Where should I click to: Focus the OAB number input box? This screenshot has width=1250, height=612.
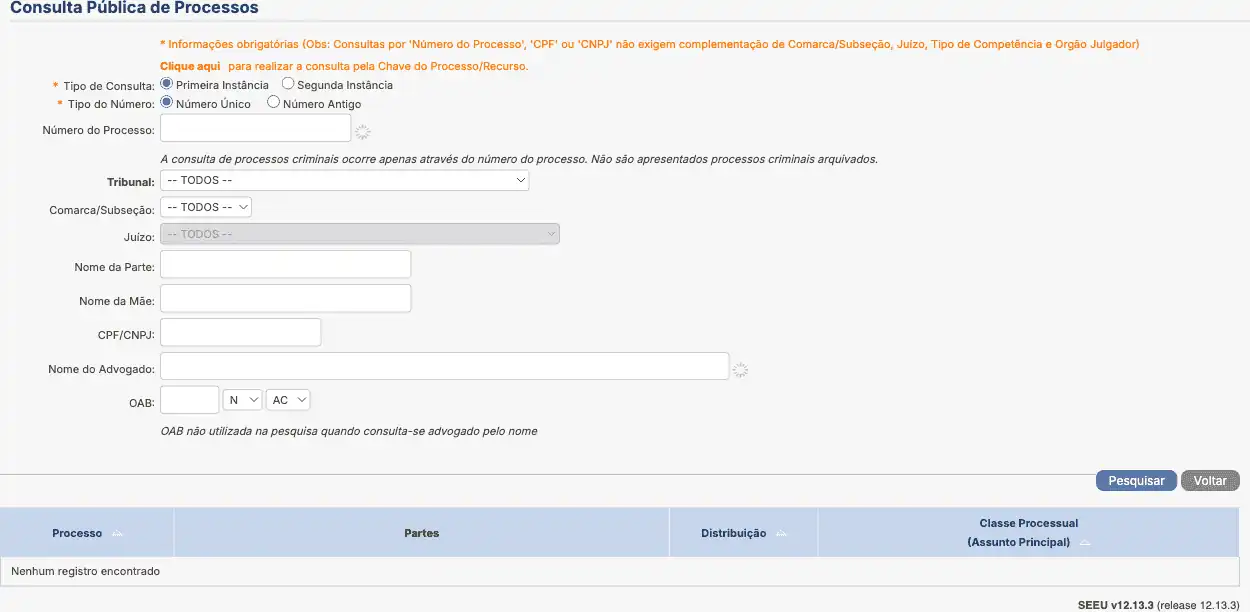click(189, 400)
